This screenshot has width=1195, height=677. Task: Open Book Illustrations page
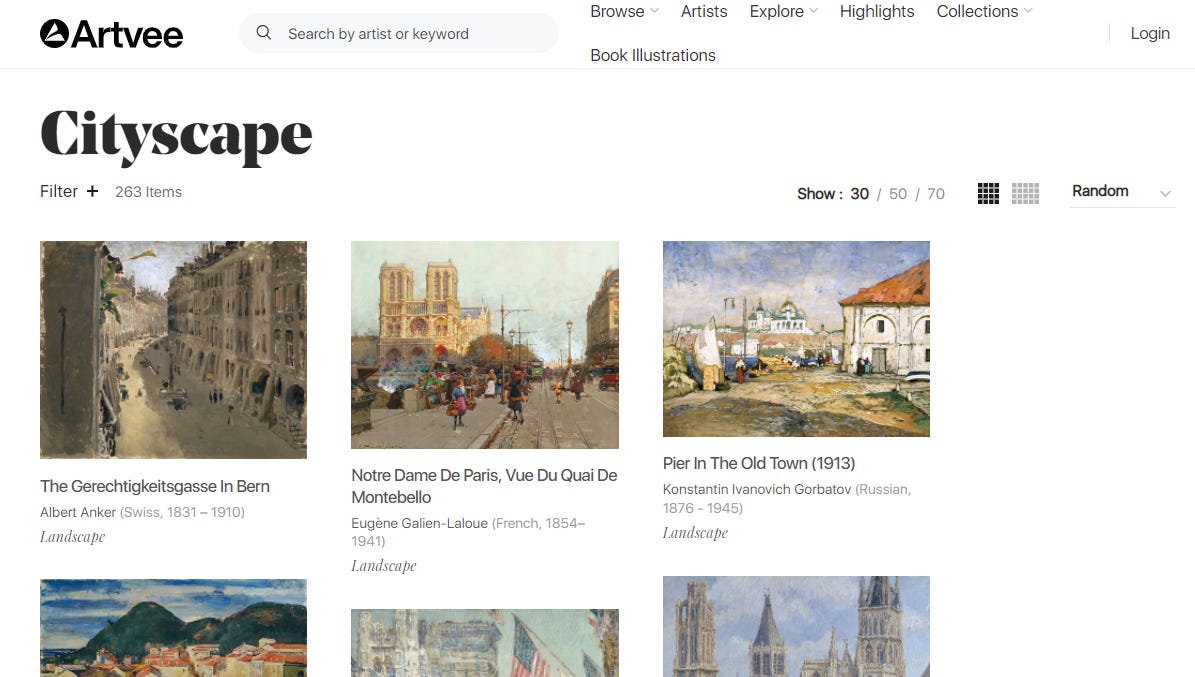[652, 55]
